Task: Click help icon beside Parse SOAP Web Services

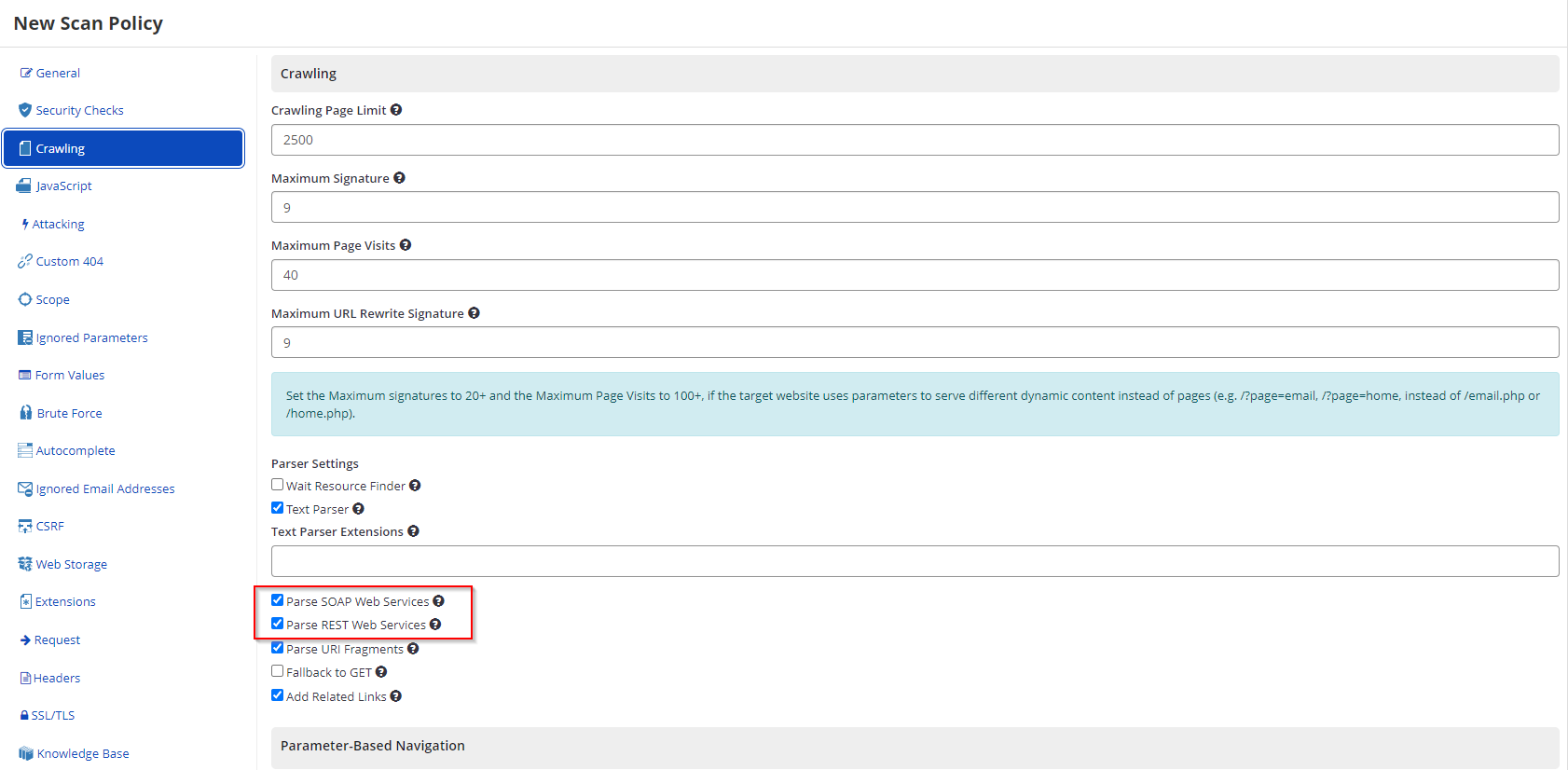Action: click(438, 601)
